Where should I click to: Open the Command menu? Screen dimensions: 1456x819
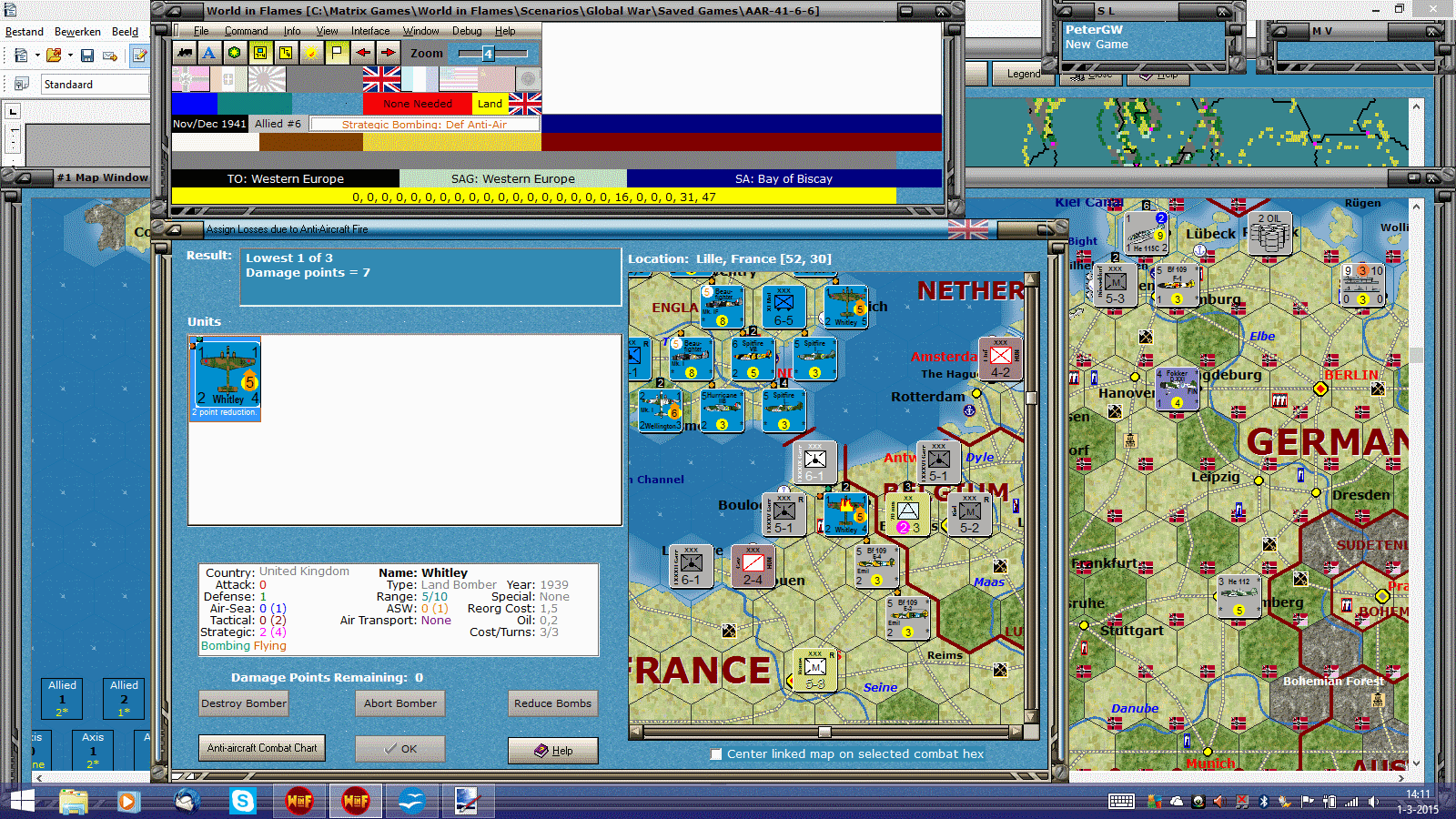click(x=247, y=31)
